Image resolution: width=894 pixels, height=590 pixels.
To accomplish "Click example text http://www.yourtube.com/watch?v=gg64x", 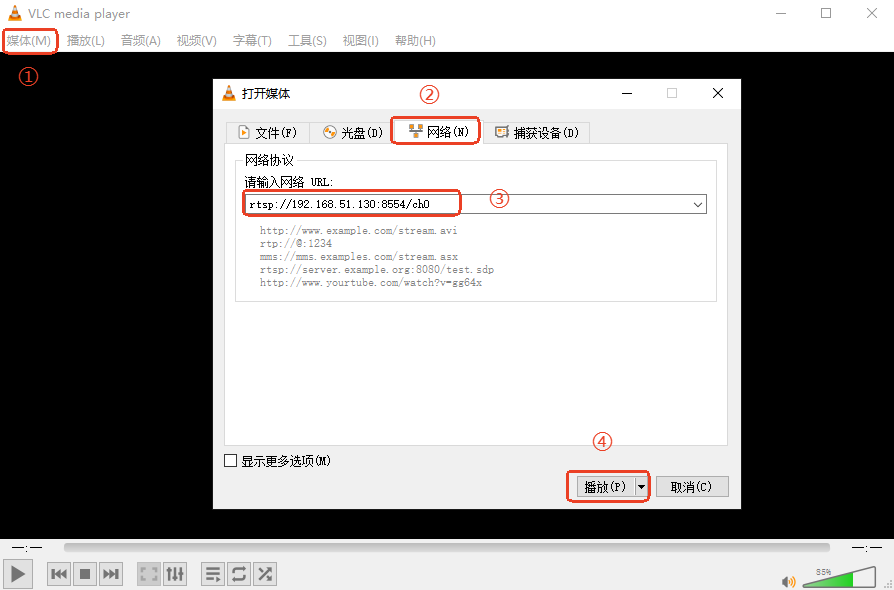I will click(x=371, y=282).
